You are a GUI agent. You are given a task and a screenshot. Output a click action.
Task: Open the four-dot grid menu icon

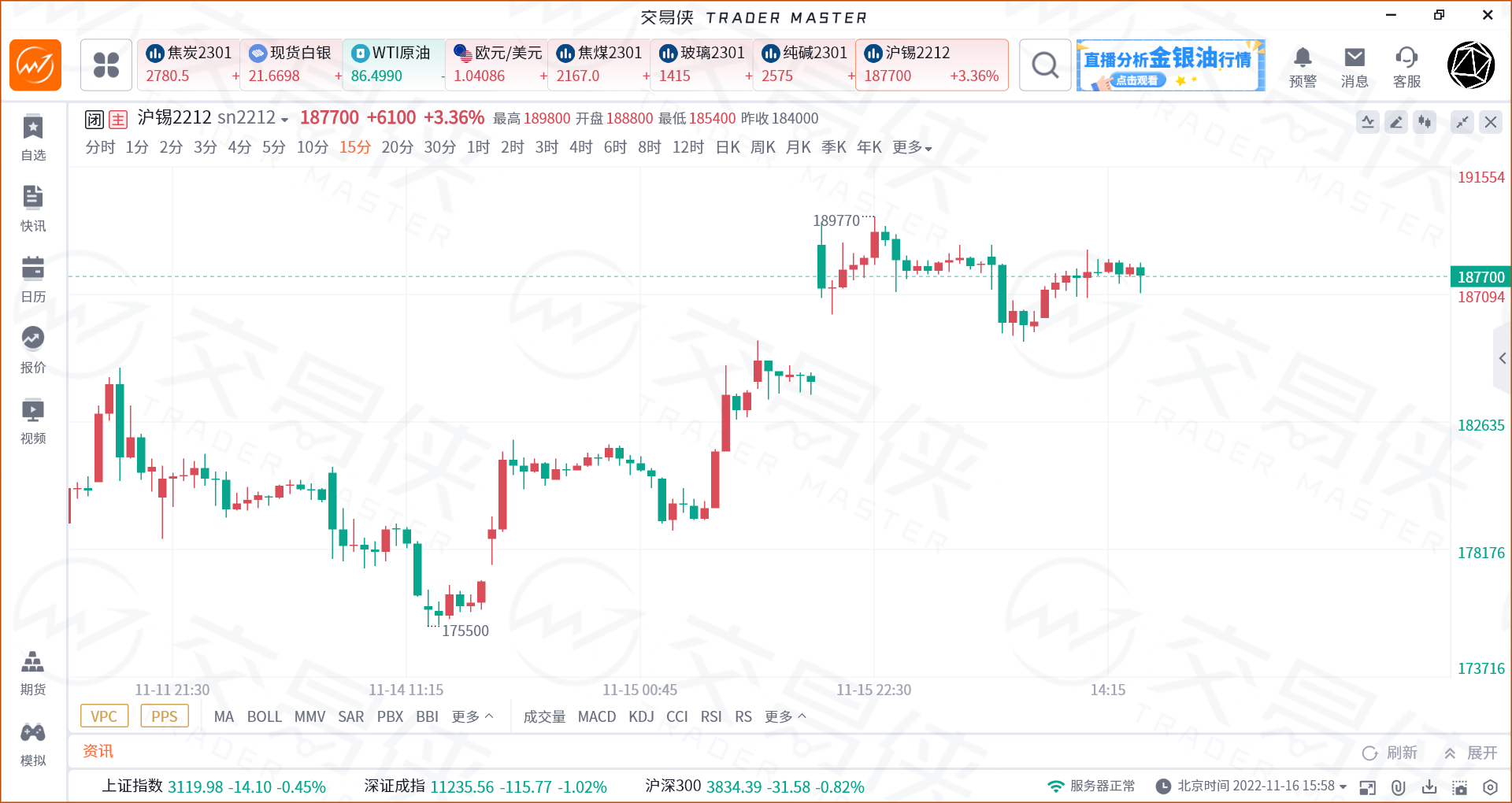click(106, 65)
